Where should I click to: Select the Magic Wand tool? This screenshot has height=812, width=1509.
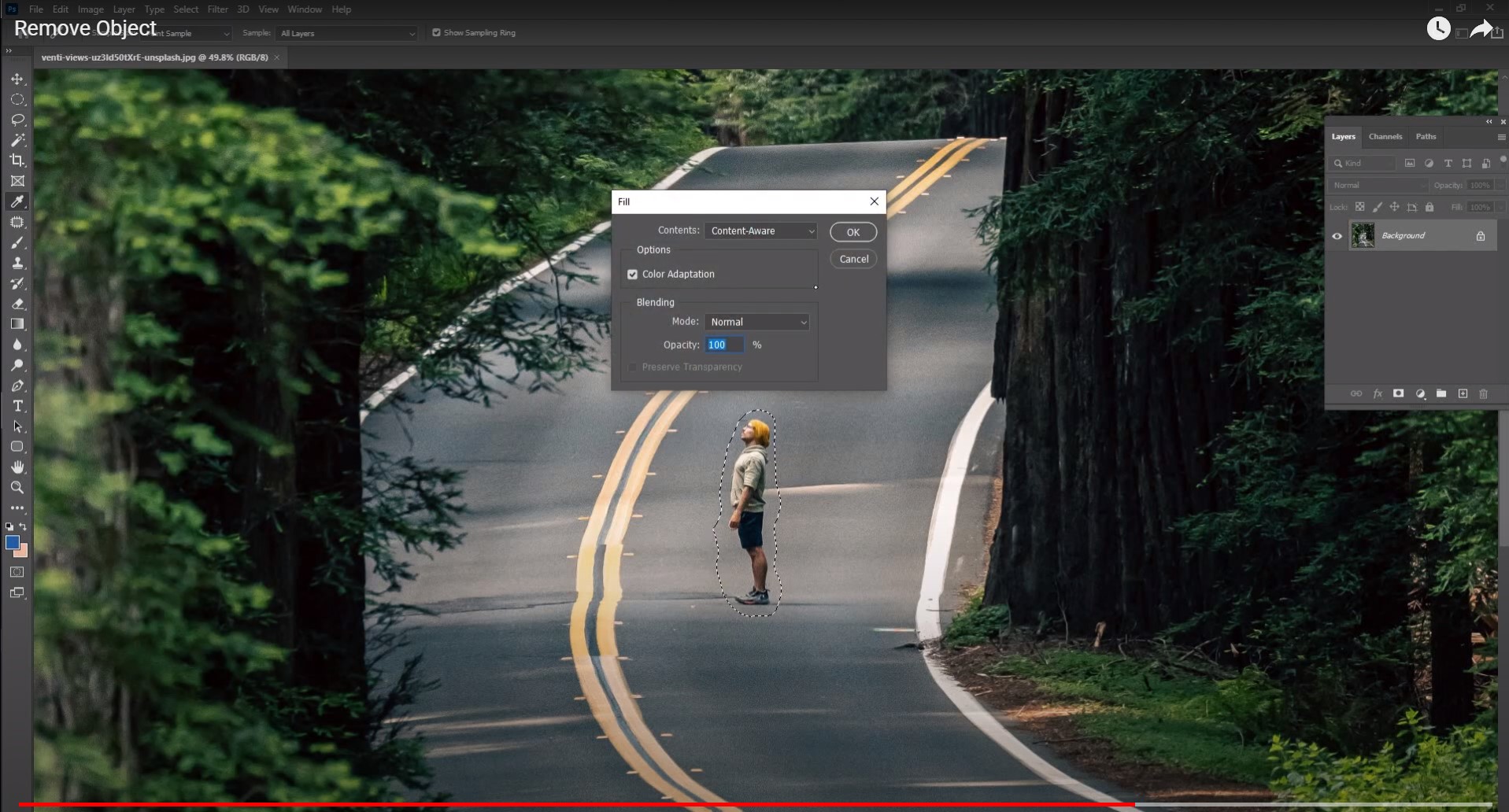[17, 141]
